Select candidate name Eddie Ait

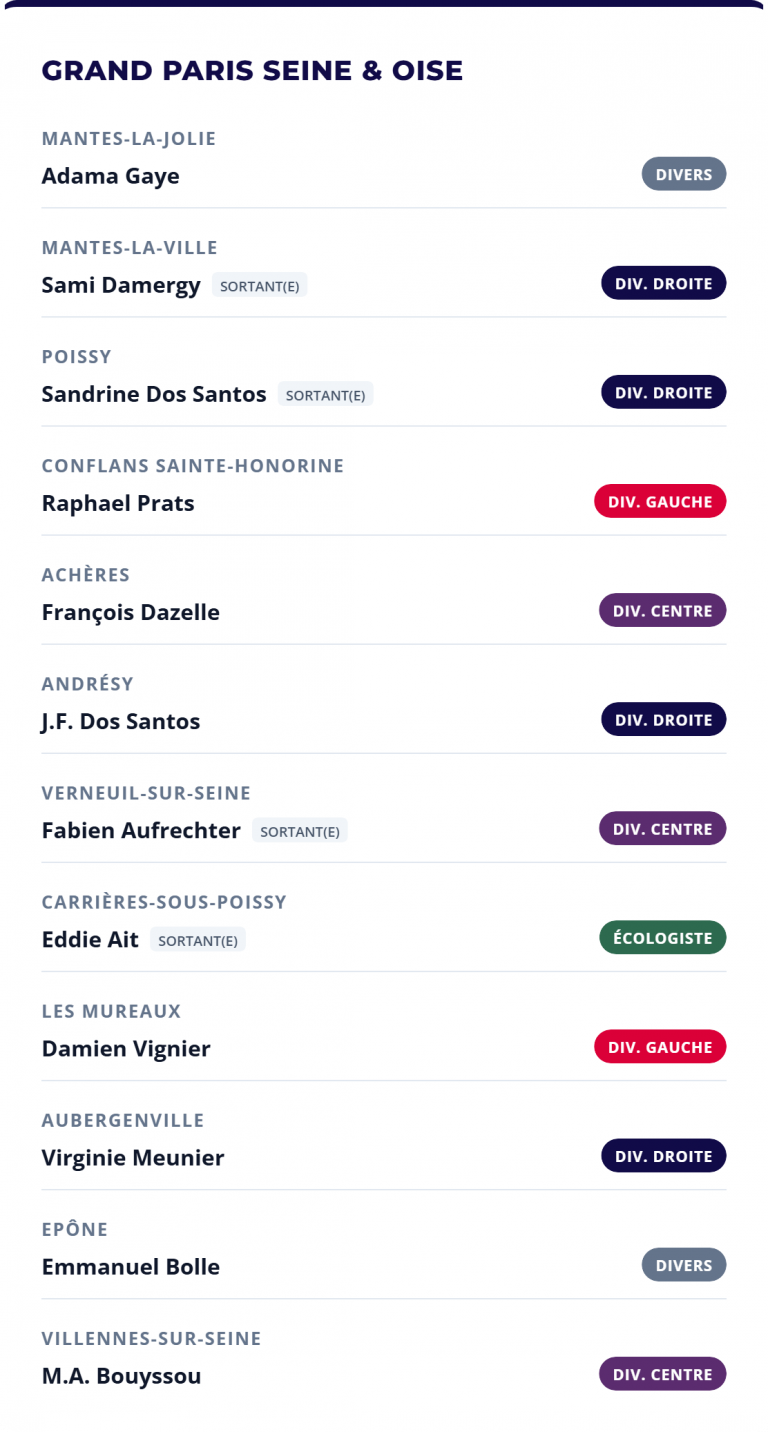(90, 939)
